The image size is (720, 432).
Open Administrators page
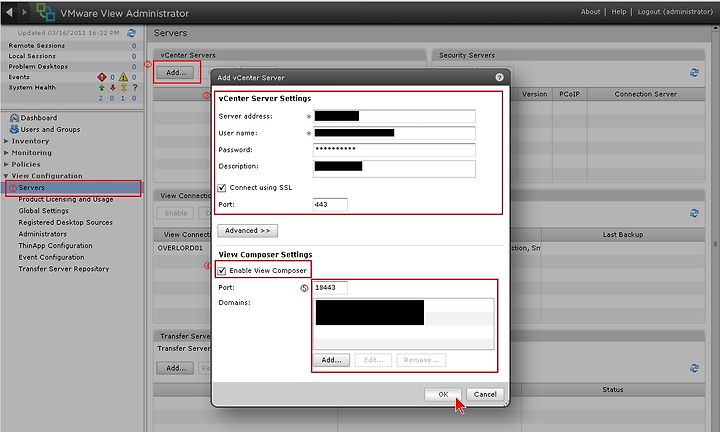[x=42, y=234]
